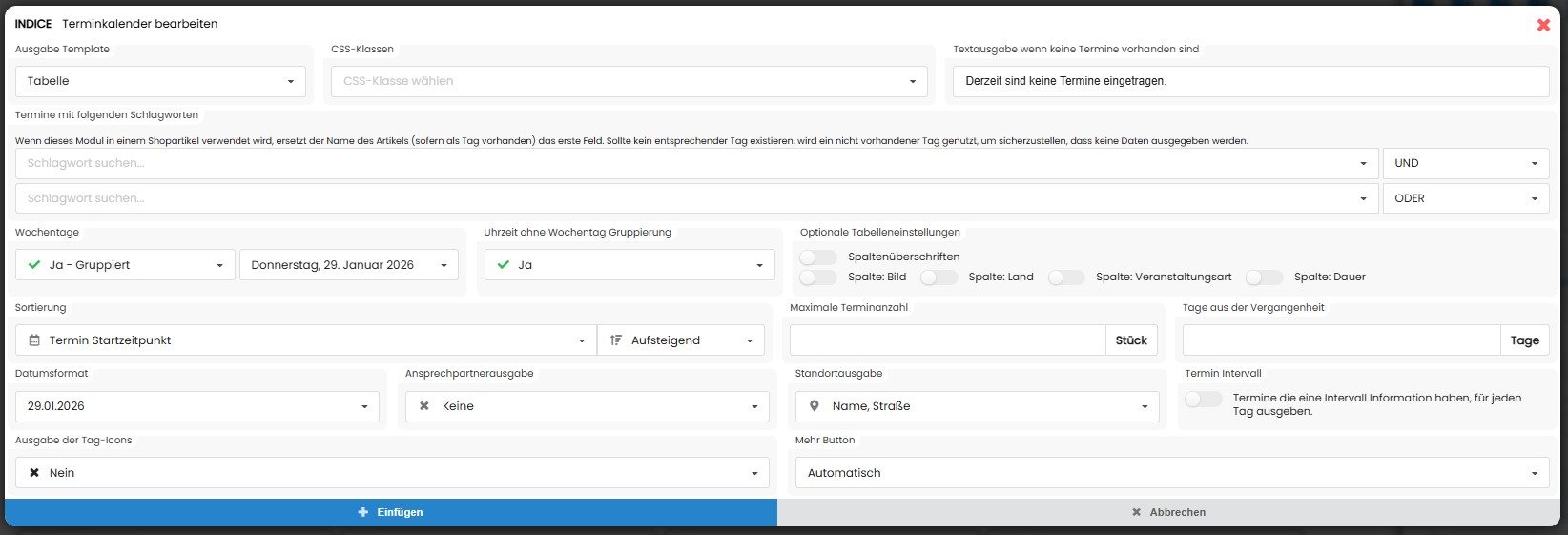Image resolution: width=1568 pixels, height=535 pixels.
Task: Open Ausgabe Template dropdown showing Tabelle
Action: (x=160, y=82)
